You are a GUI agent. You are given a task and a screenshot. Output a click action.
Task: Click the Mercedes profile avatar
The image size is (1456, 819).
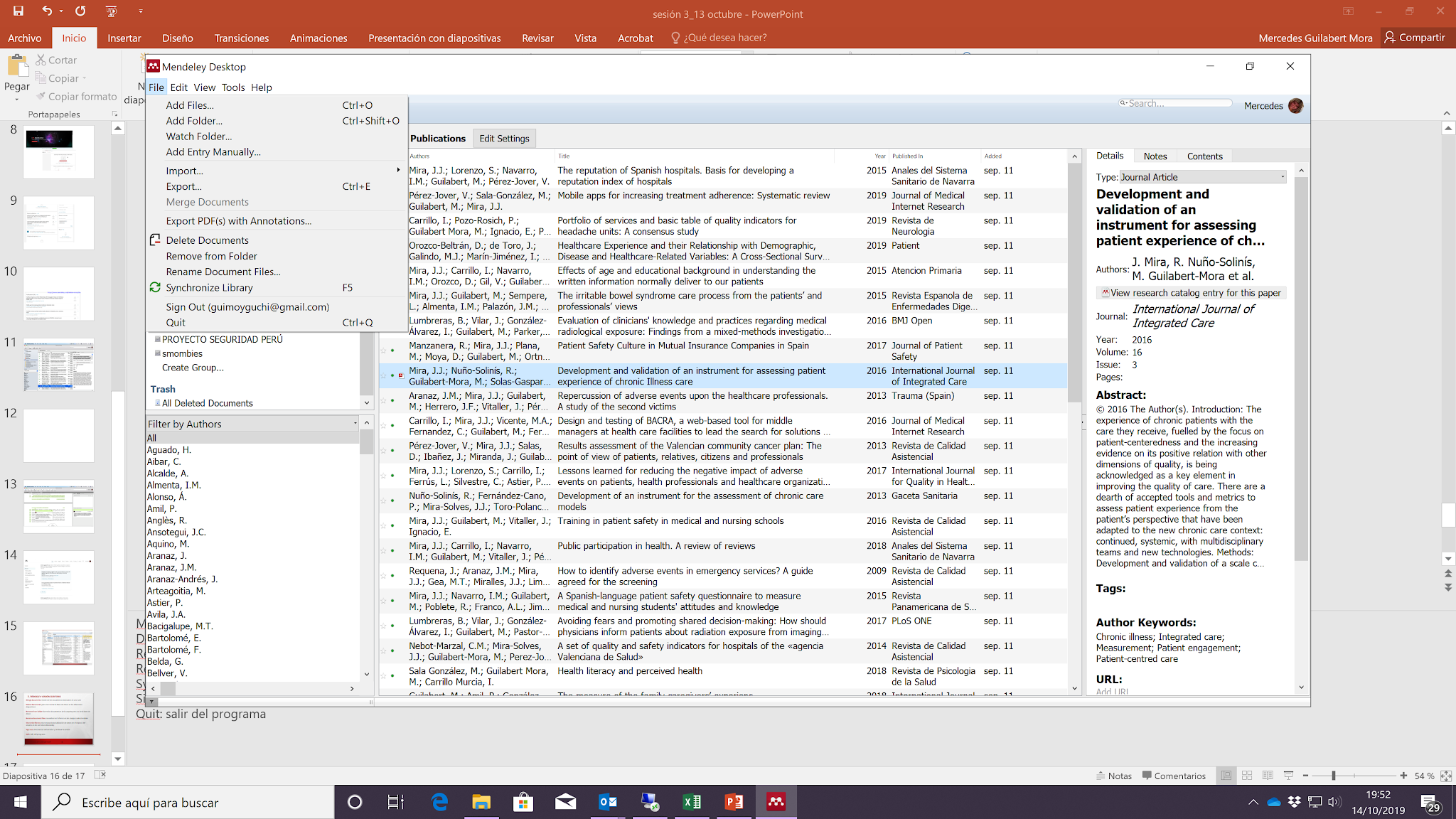click(x=1295, y=106)
